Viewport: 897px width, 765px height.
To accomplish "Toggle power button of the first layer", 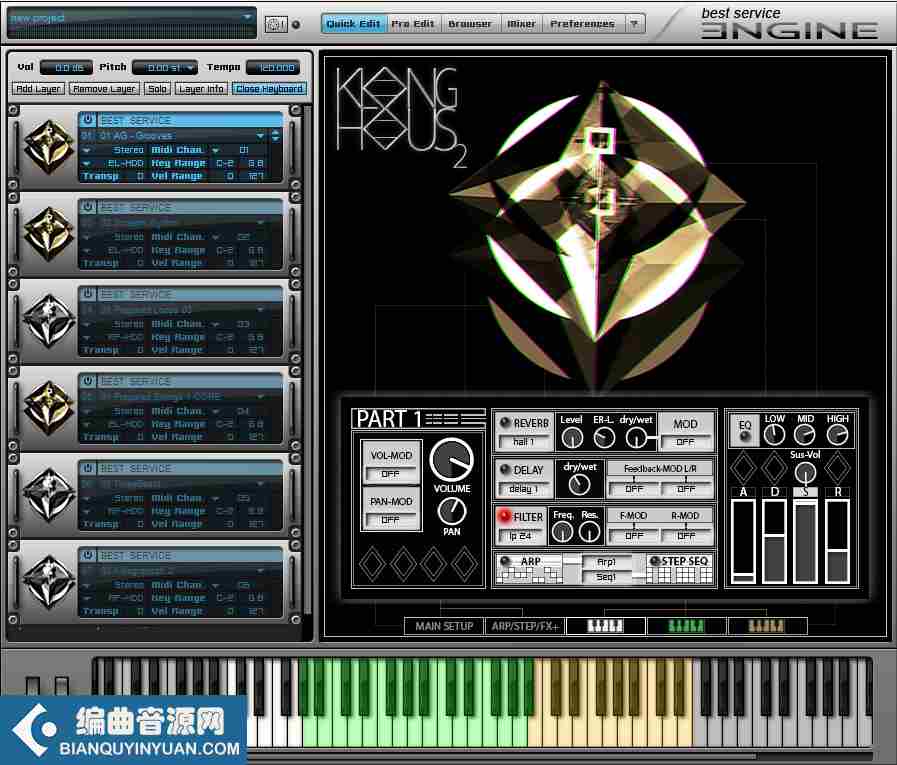I will click(88, 120).
